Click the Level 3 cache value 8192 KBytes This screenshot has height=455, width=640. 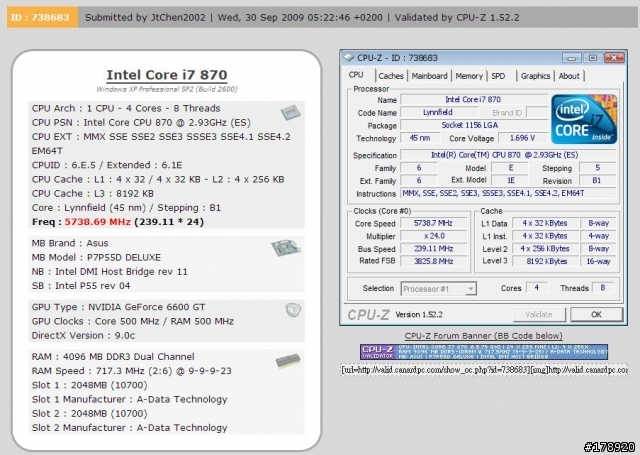(x=546, y=261)
